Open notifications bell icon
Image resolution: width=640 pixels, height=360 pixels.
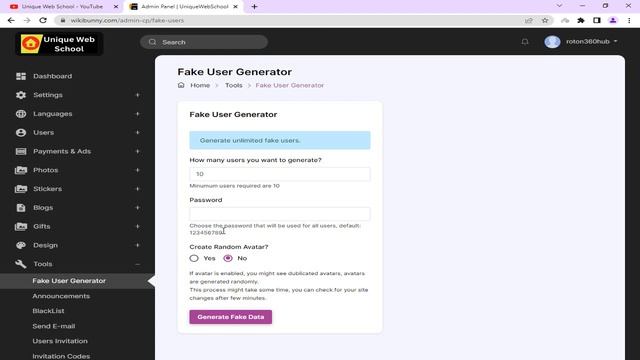[x=525, y=42]
